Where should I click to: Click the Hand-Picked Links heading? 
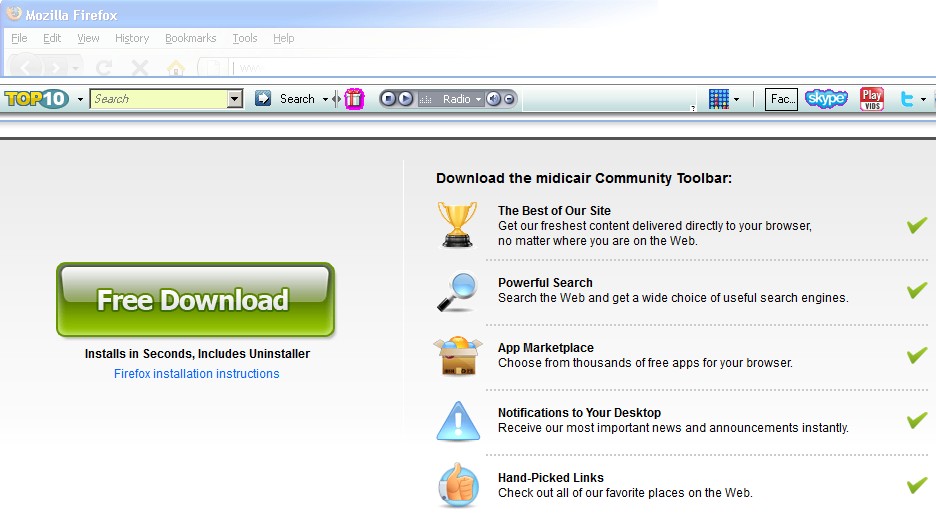pos(550,478)
